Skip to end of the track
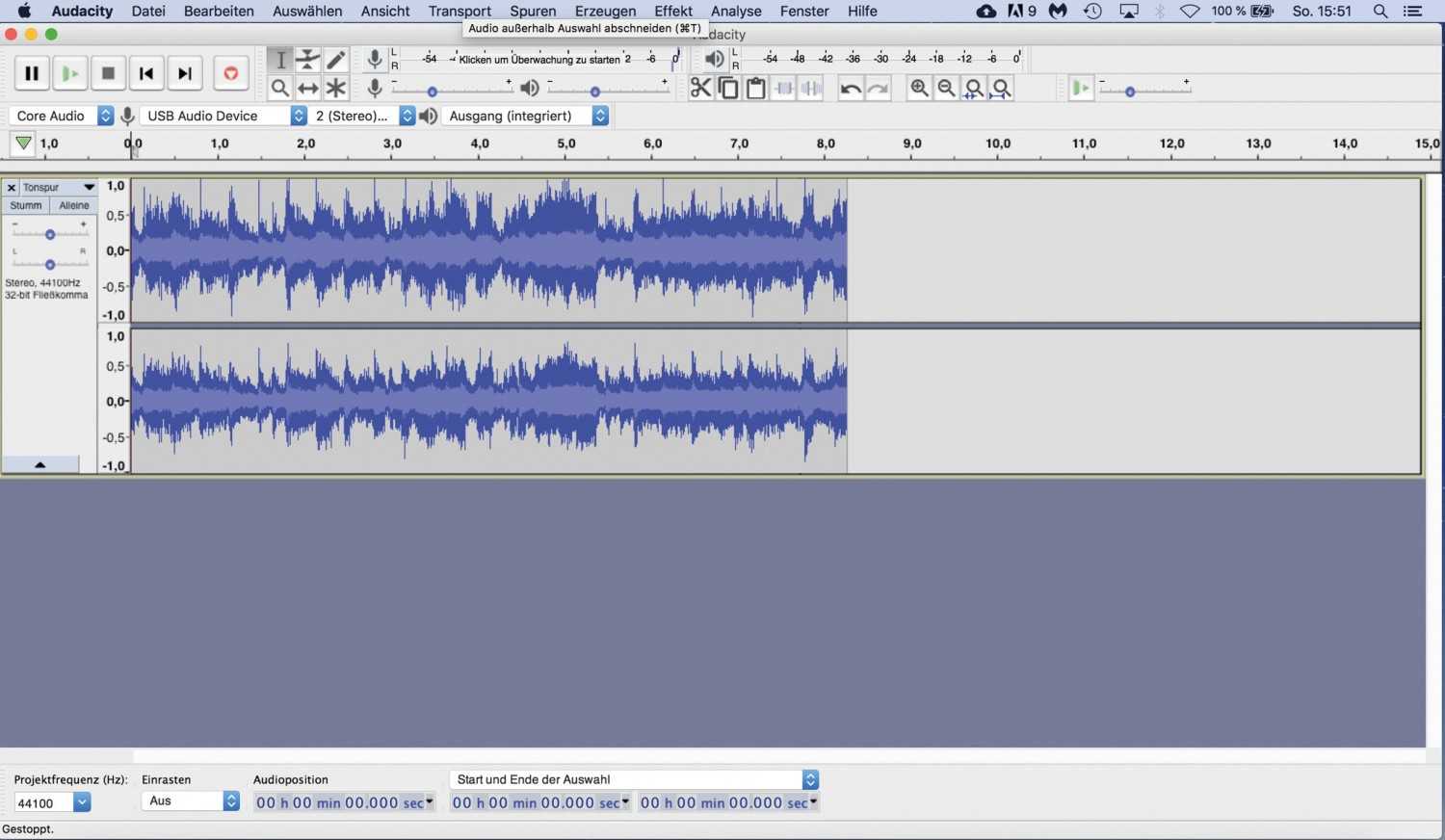The width and height of the screenshot is (1445, 840). pyautogui.click(x=185, y=73)
